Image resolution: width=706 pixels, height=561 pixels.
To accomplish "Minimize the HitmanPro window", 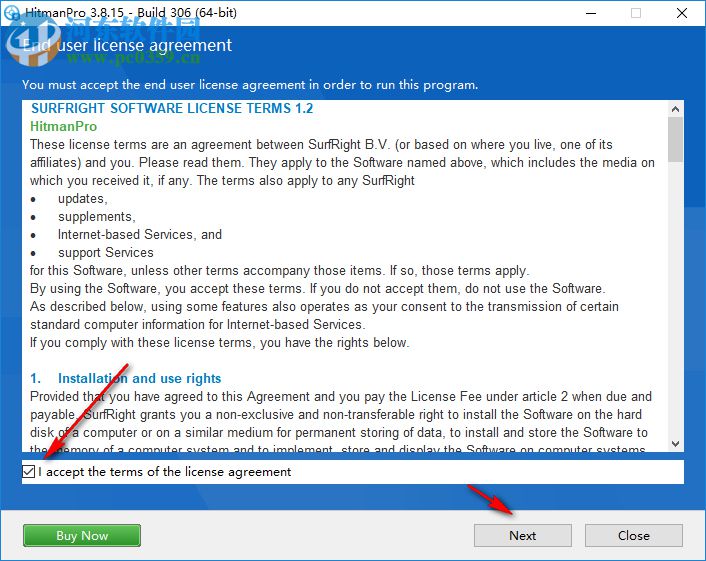I will click(591, 13).
